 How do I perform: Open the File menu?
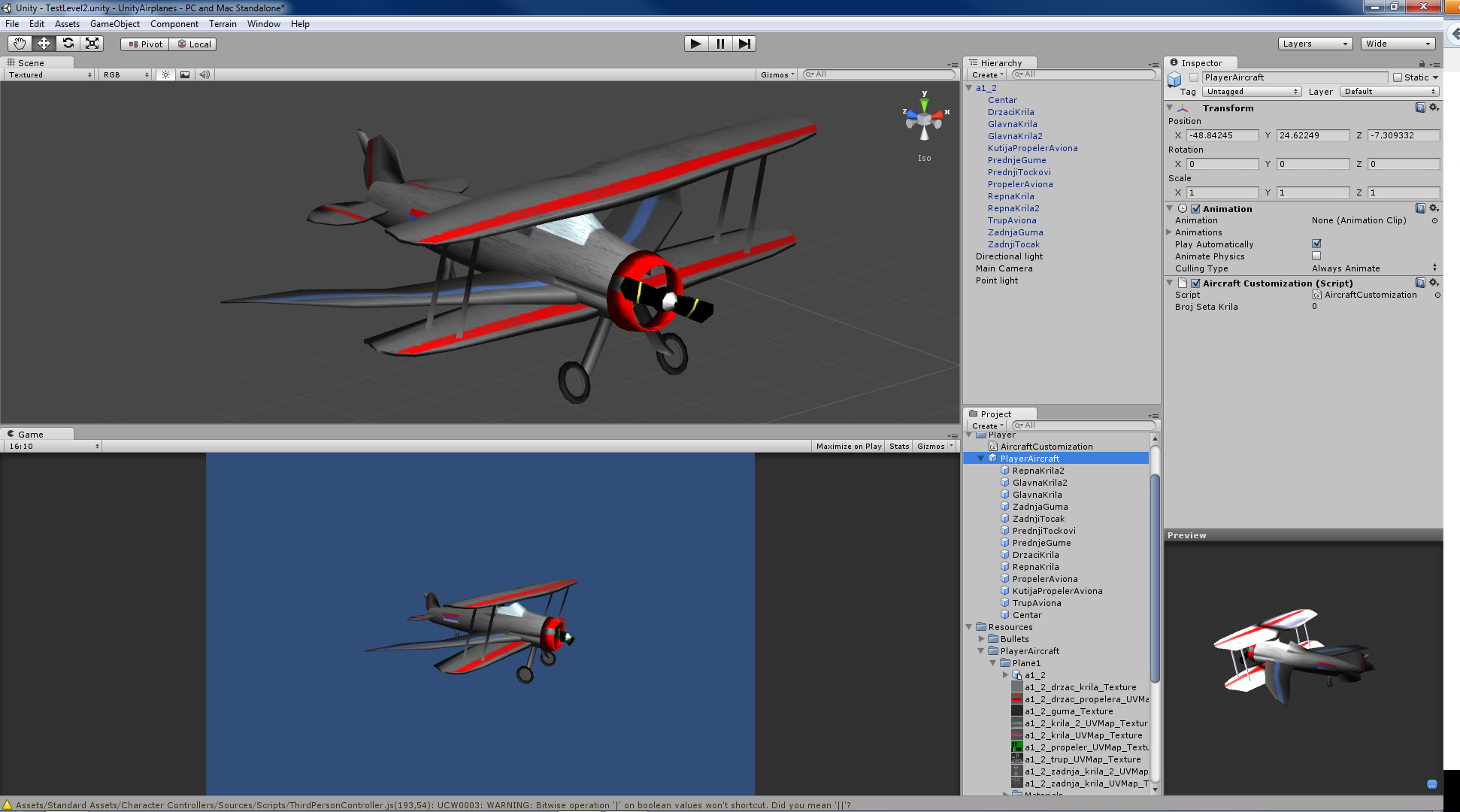point(12,24)
